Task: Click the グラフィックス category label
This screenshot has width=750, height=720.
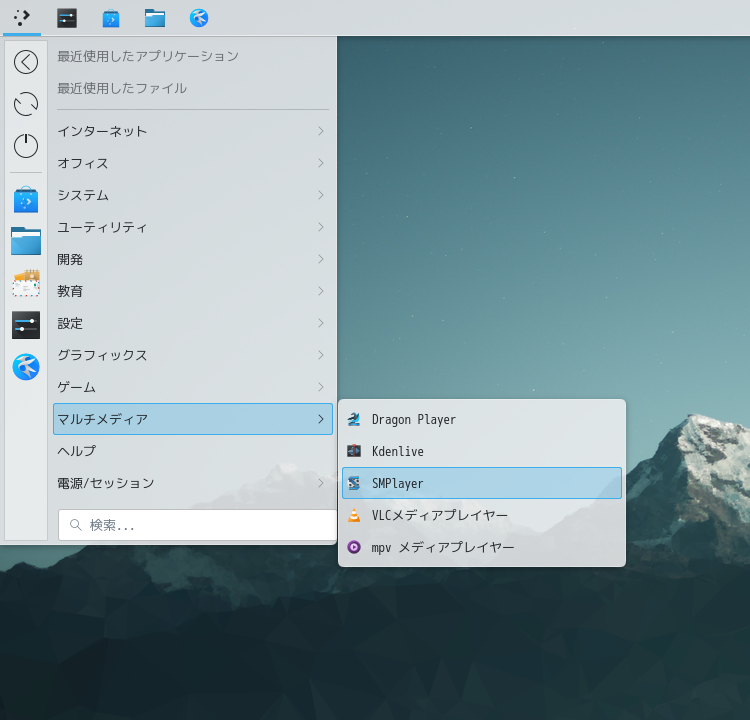Action: (x=102, y=355)
